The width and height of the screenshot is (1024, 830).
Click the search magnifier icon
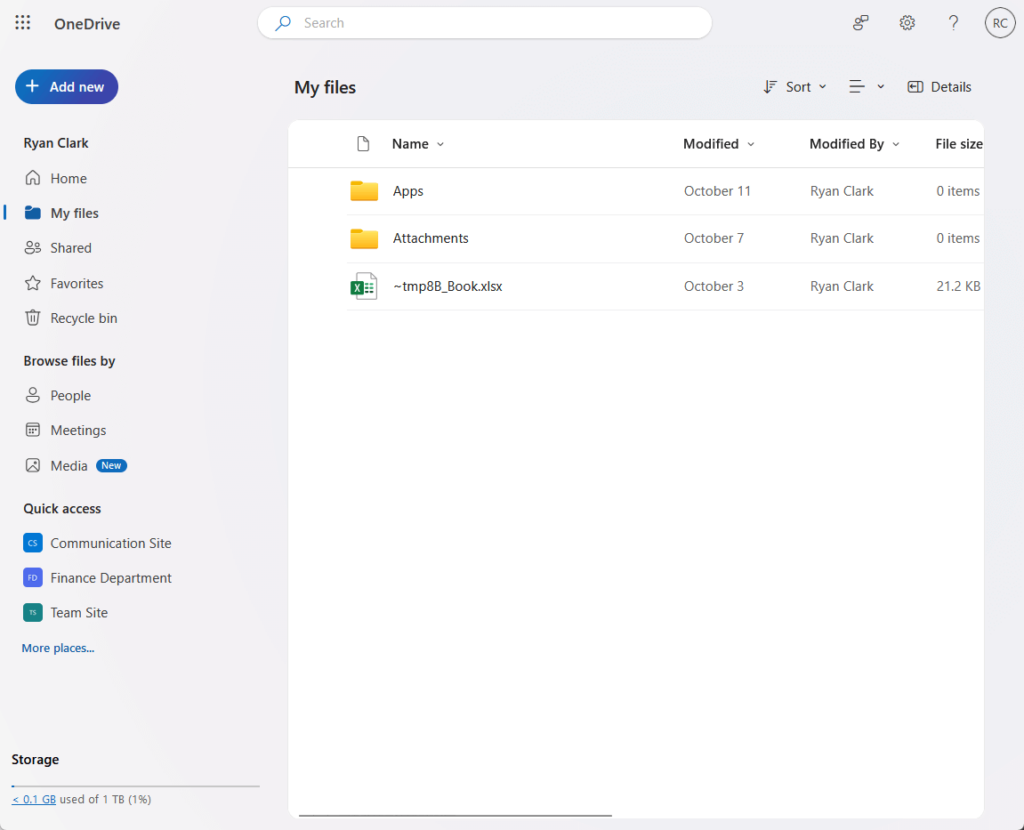tap(283, 24)
